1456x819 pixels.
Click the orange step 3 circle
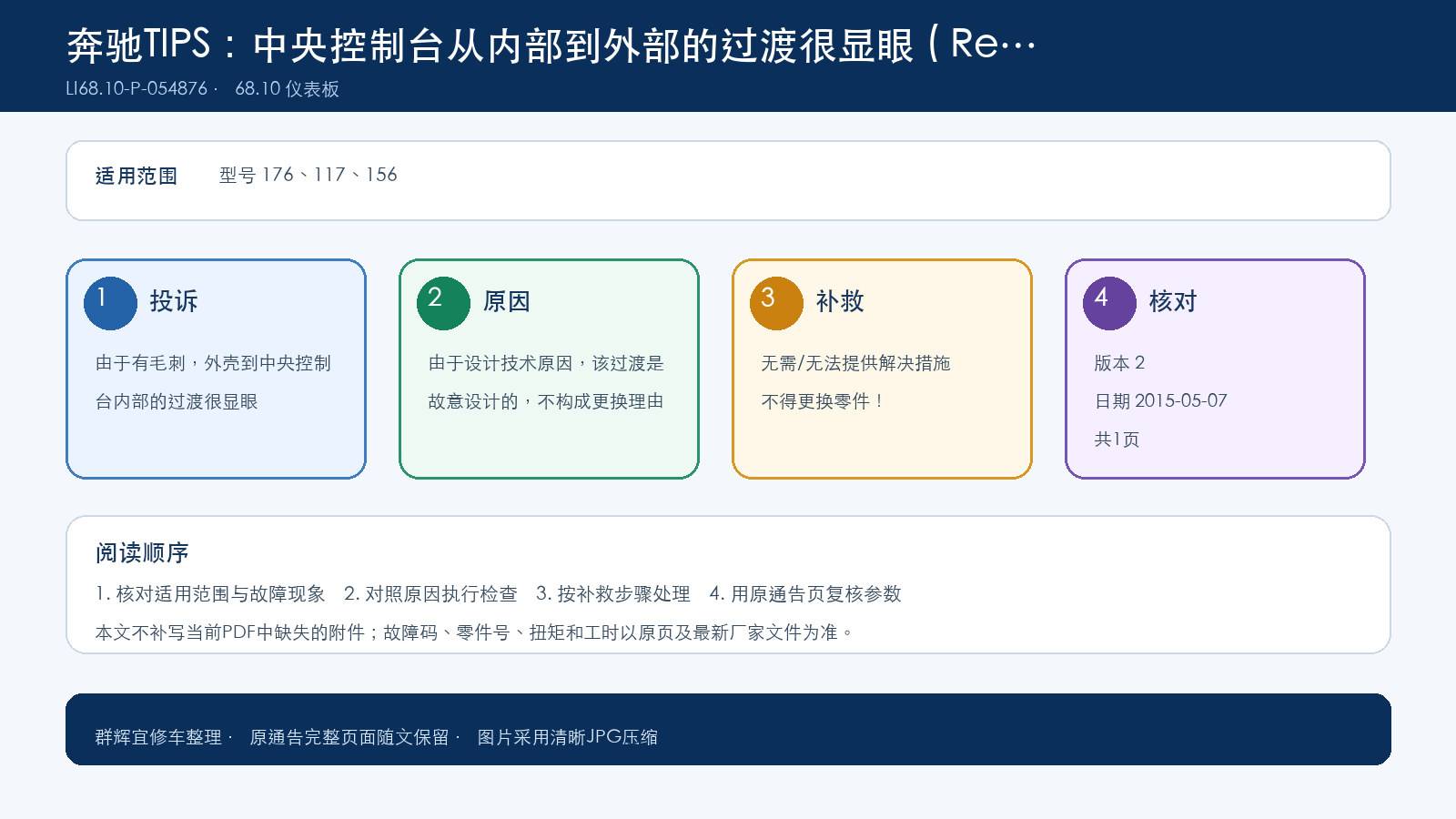point(776,303)
